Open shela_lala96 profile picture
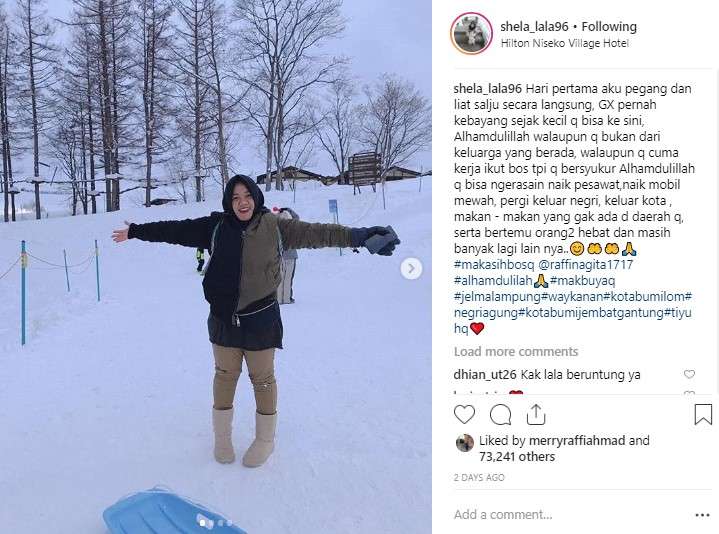Screen dimensions: 719x534 (471, 34)
